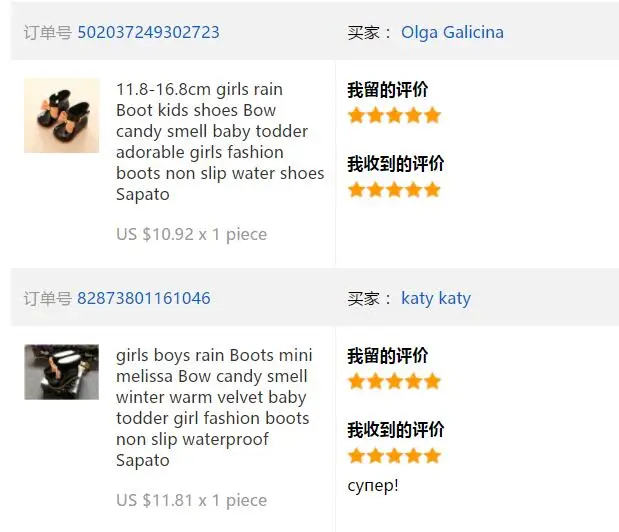Click first star of katy's feedback left rating
The height and width of the screenshot is (532, 619).
point(356,382)
